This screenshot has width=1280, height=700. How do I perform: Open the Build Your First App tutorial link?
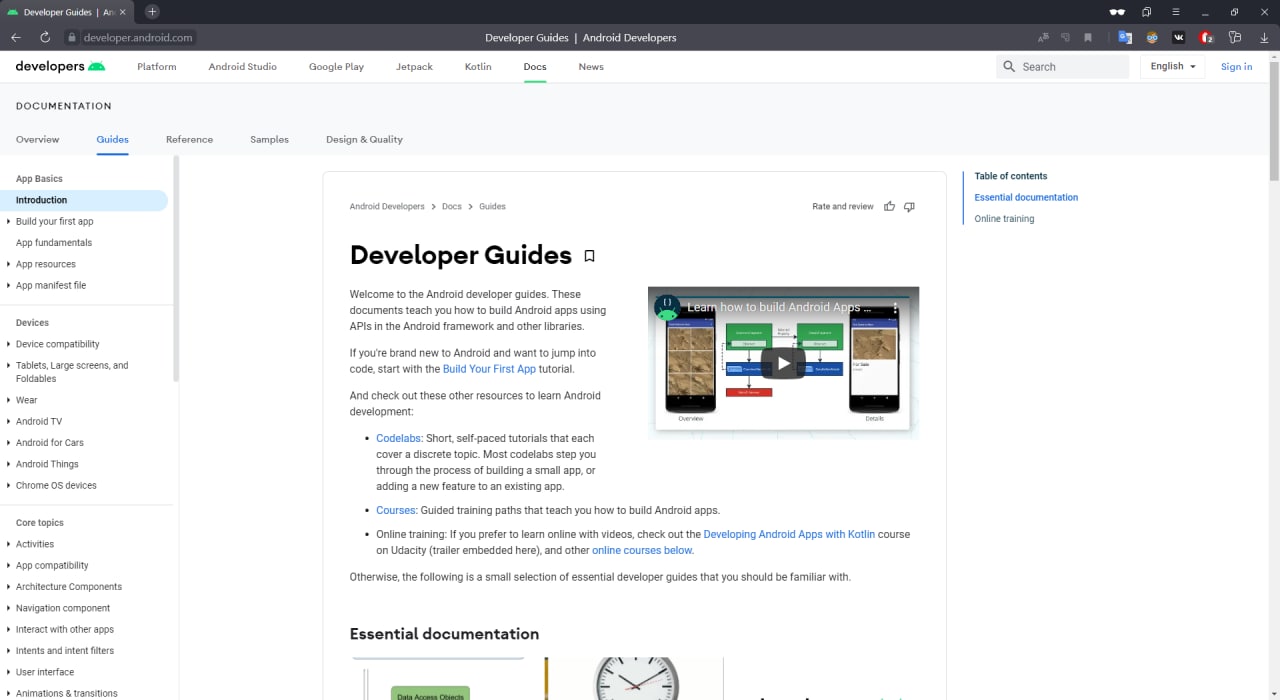pyautogui.click(x=489, y=369)
